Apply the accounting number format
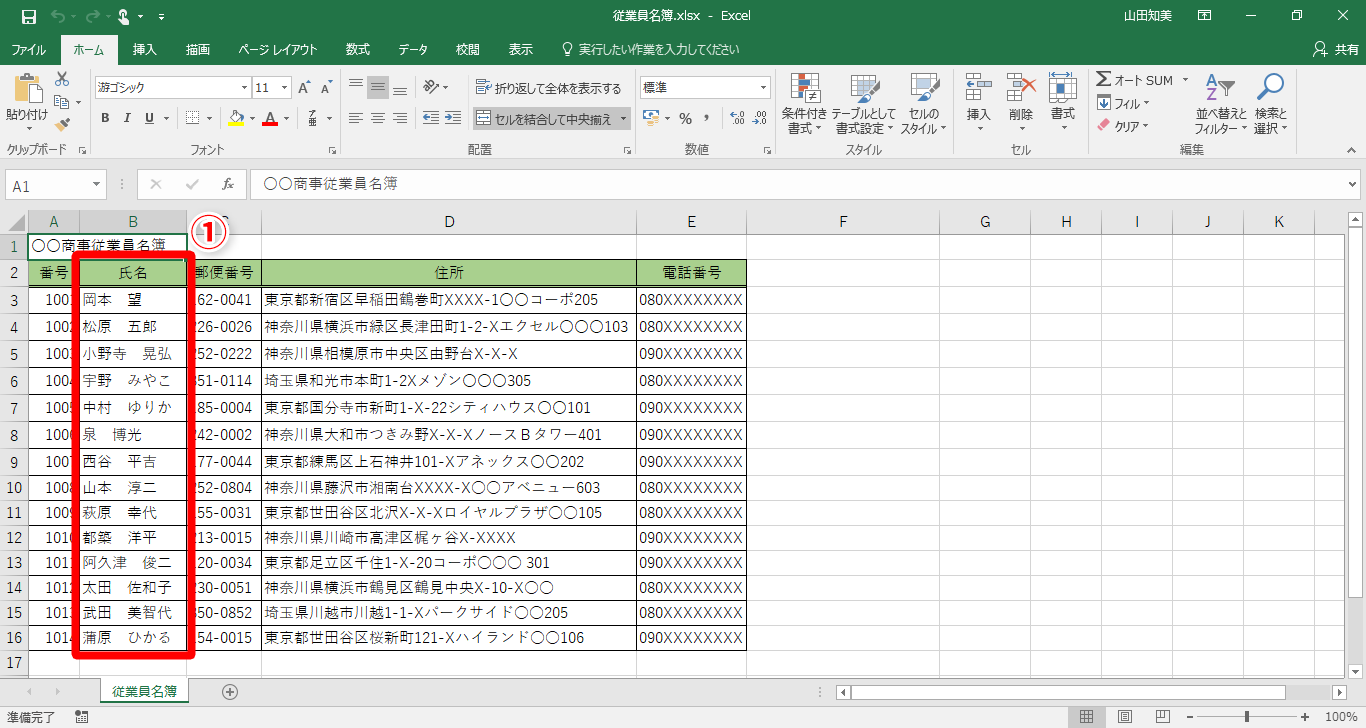This screenshot has height=728, width=1366. tap(651, 118)
